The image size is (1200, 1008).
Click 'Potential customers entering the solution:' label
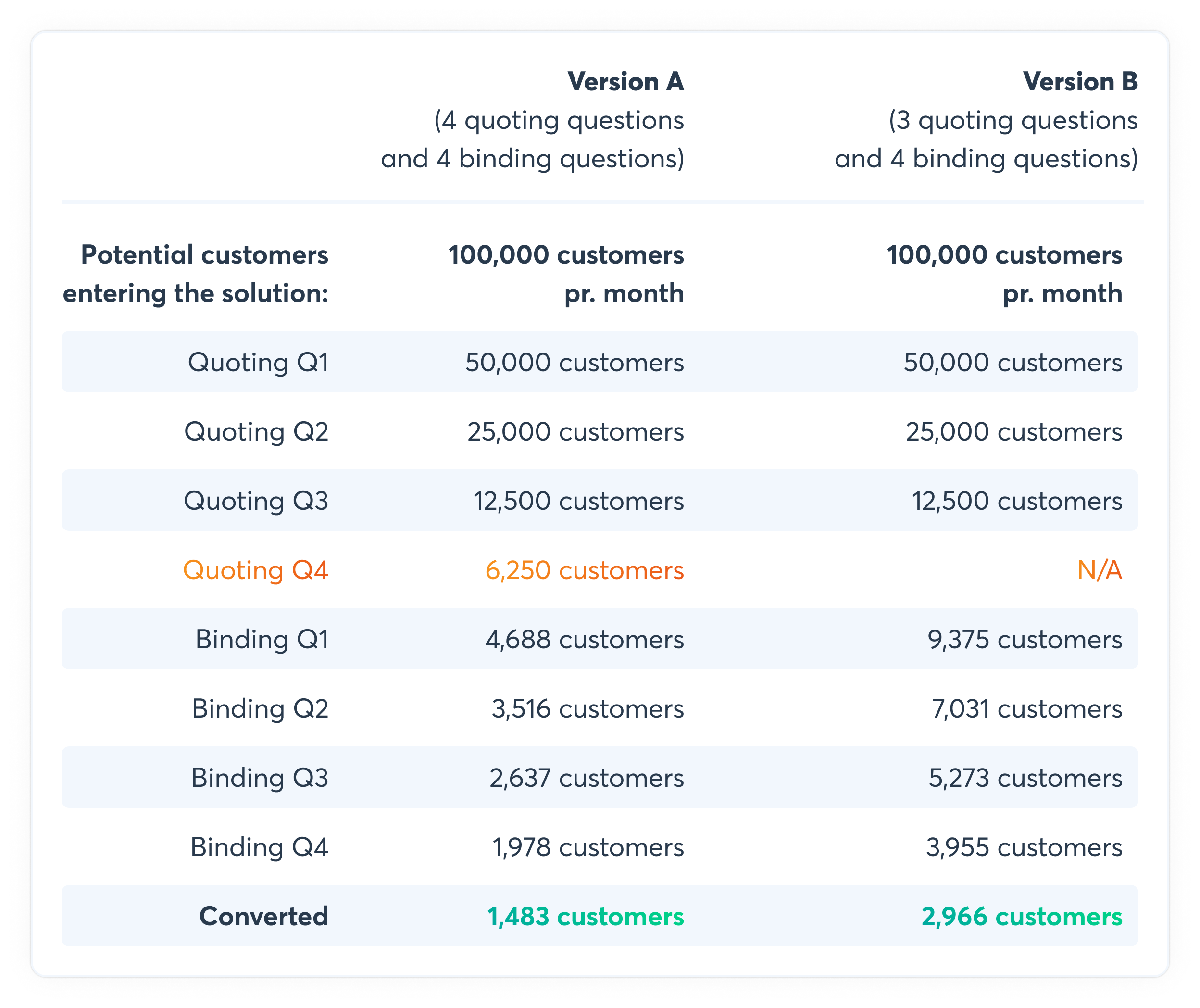[x=195, y=275]
